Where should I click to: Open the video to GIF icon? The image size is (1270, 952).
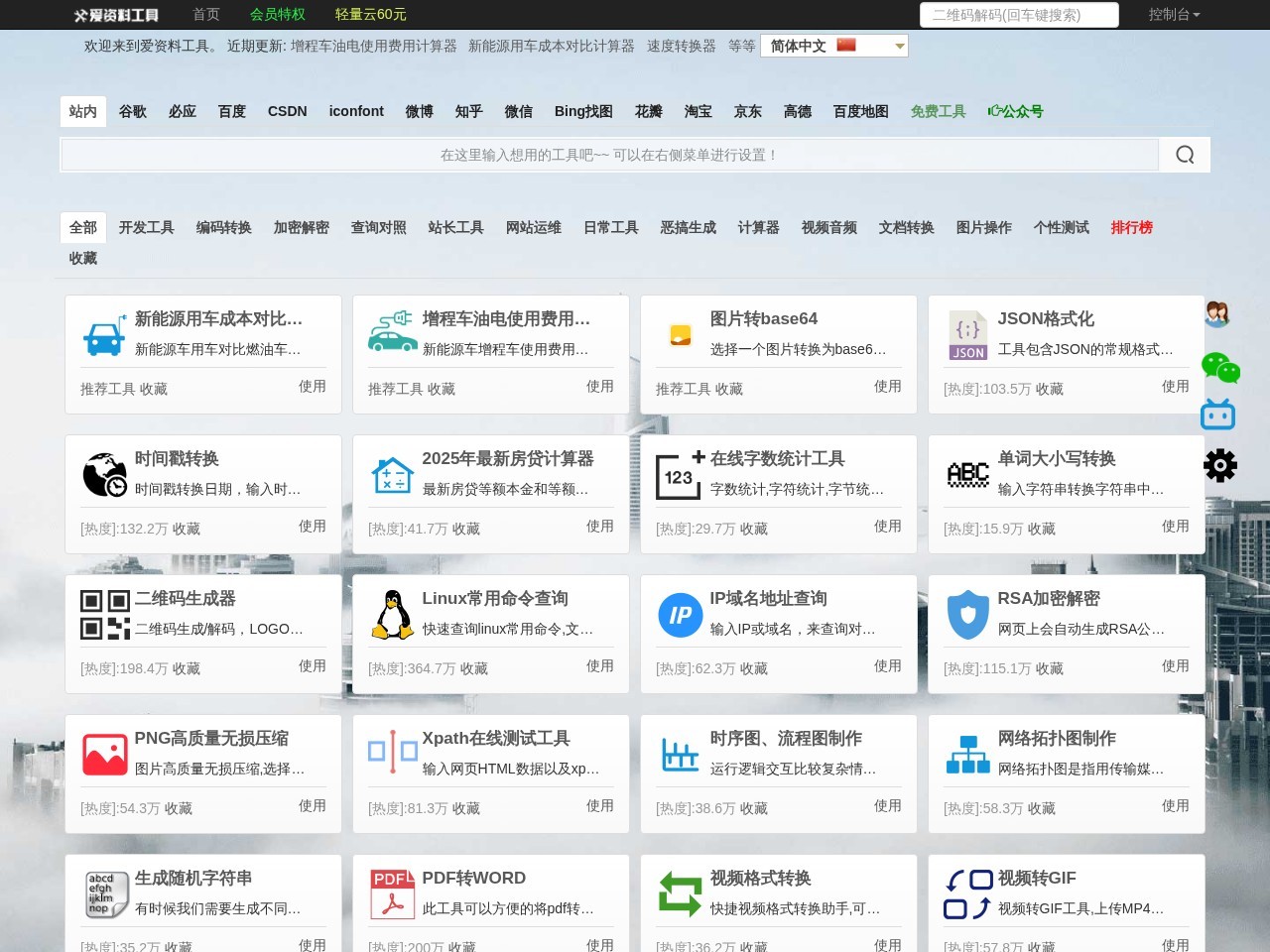click(x=968, y=894)
